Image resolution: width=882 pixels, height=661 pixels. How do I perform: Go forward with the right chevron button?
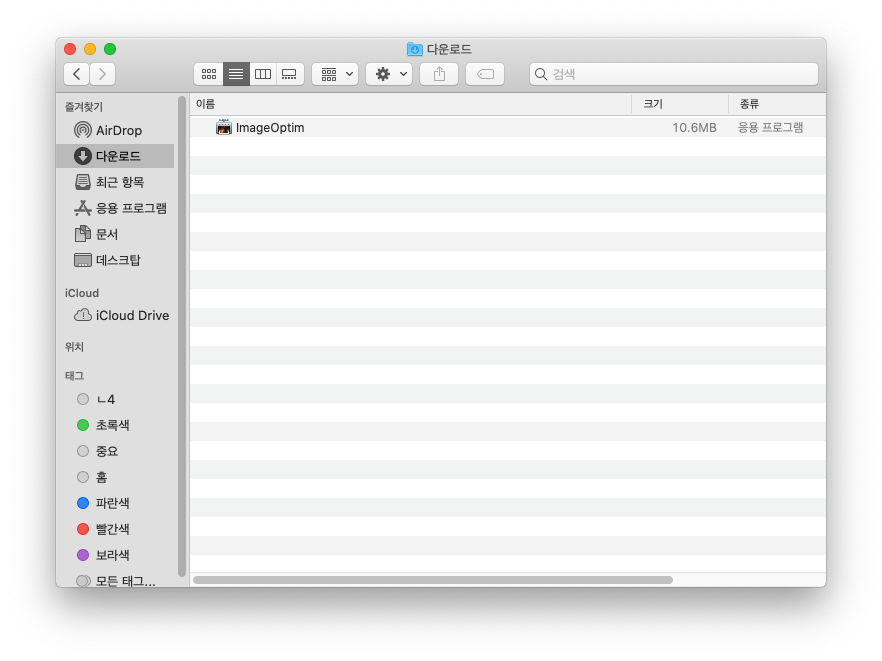(x=102, y=74)
